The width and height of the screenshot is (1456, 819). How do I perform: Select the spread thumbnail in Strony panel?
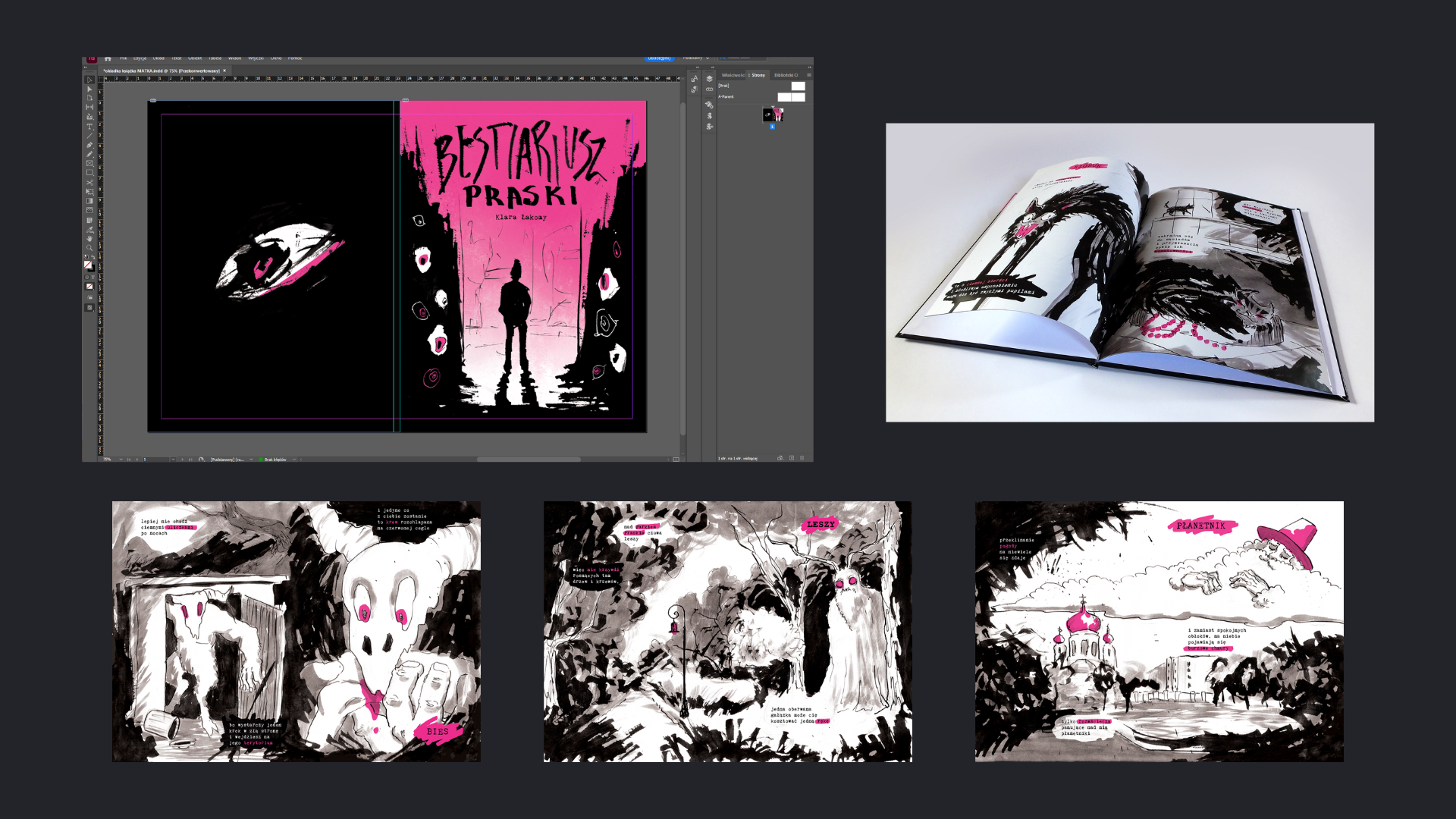(773, 115)
